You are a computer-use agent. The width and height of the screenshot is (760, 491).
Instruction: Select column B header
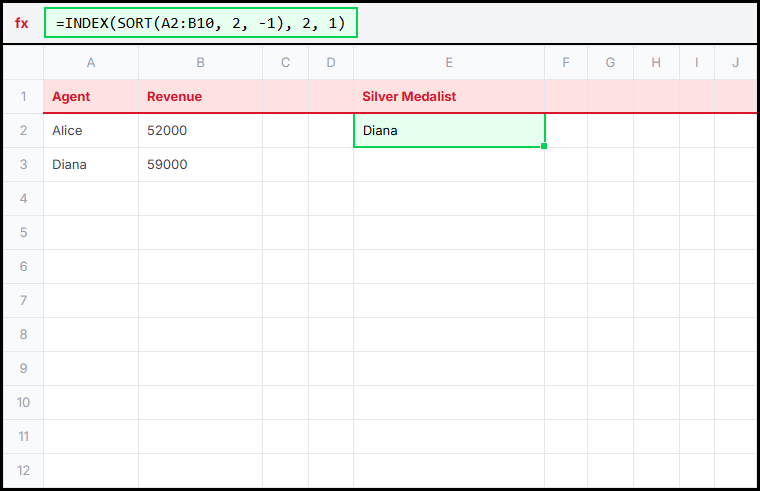pyautogui.click(x=200, y=63)
